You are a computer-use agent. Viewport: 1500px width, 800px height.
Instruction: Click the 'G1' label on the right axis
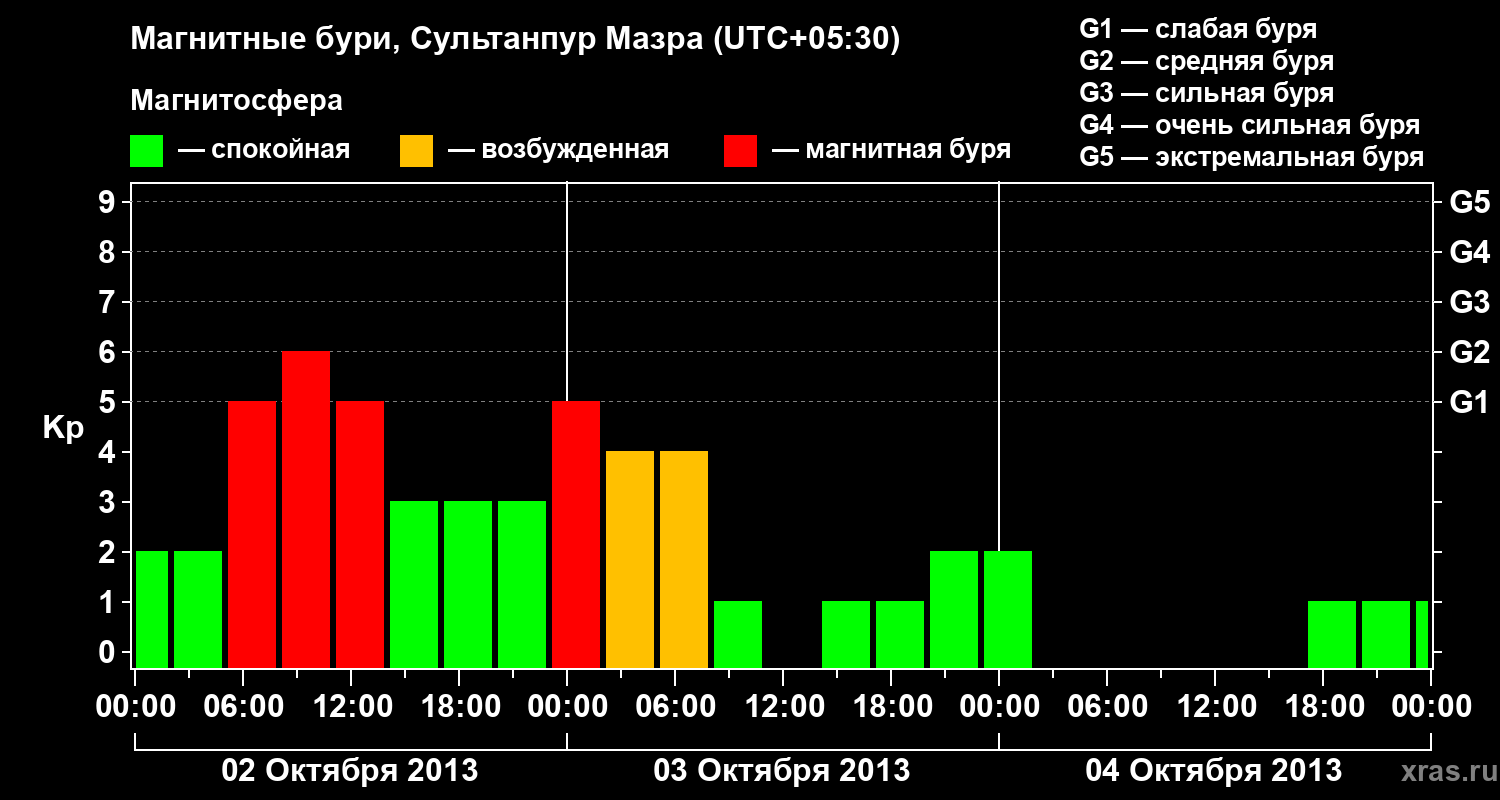(x=1470, y=402)
